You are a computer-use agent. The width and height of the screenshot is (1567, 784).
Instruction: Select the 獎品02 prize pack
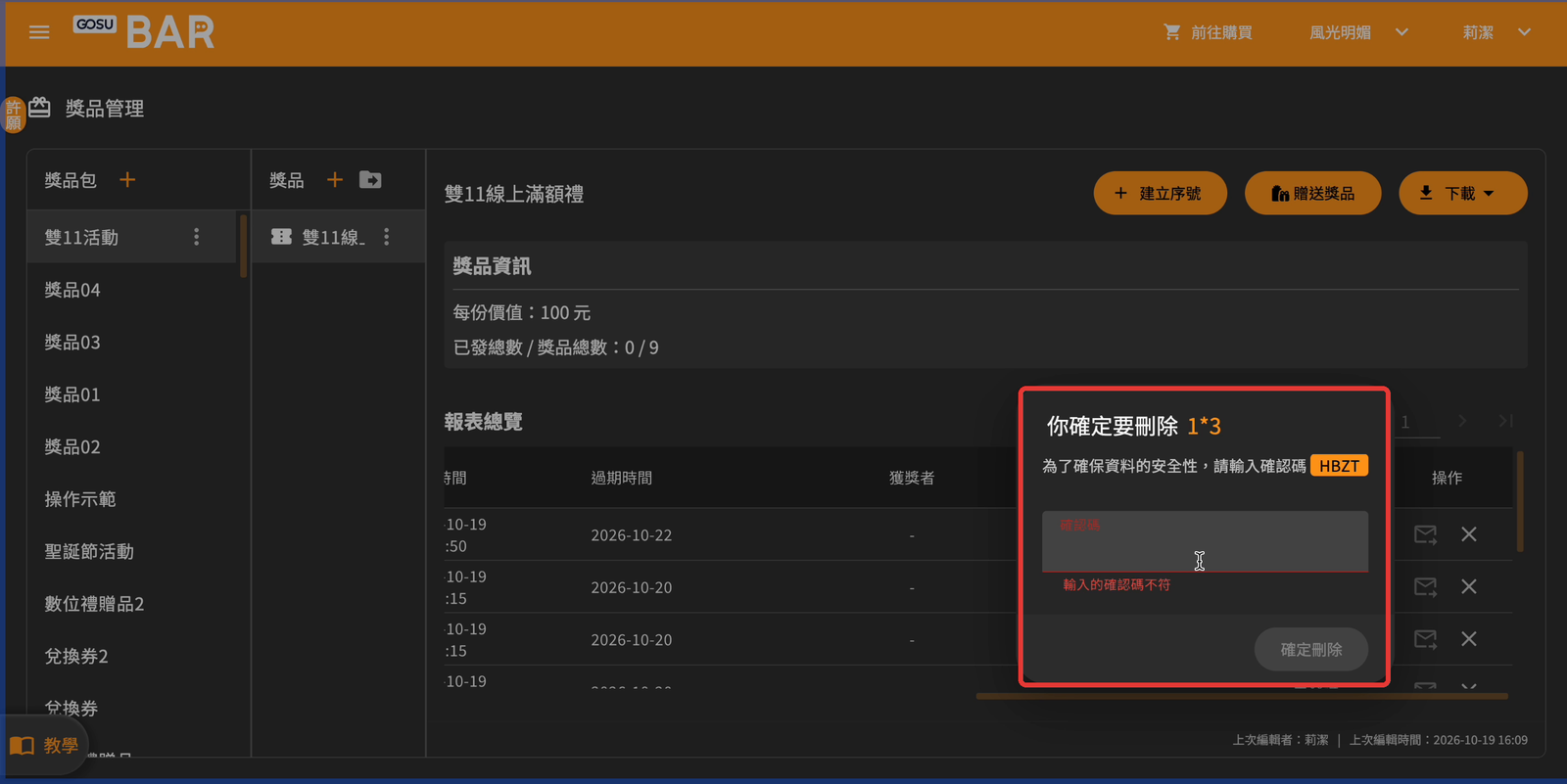132,446
